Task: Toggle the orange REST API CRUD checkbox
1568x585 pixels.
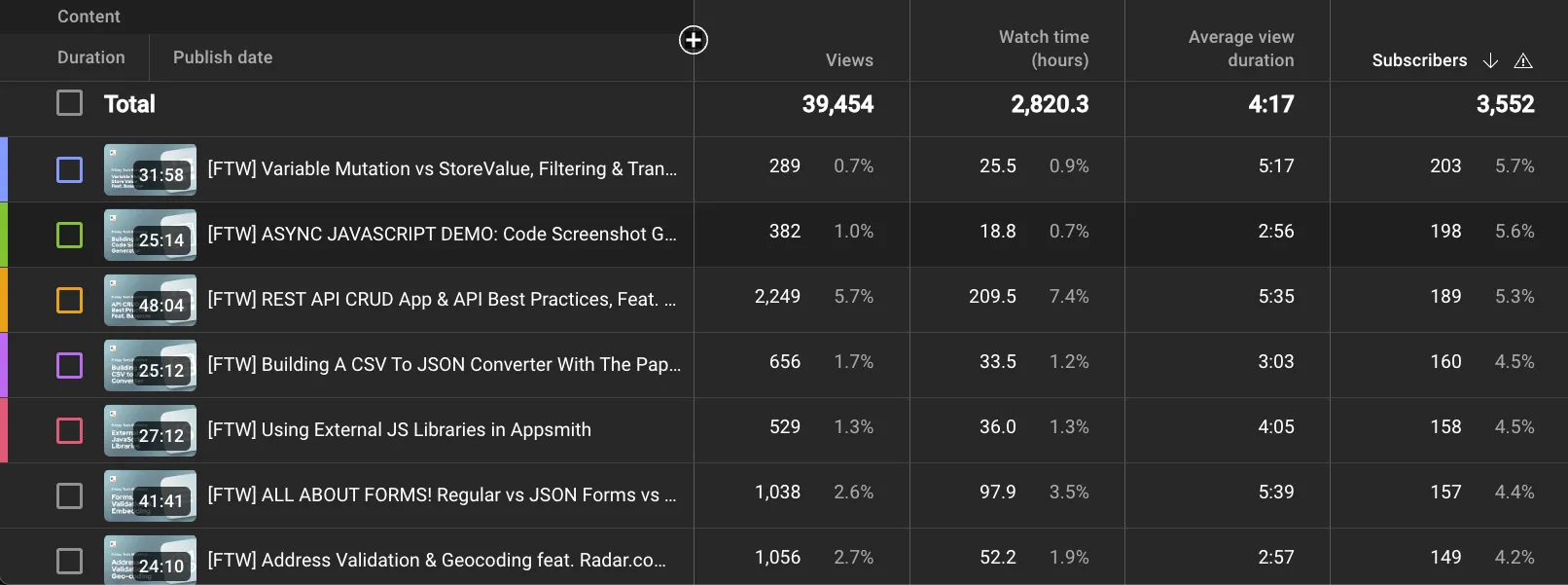Action: tap(69, 300)
